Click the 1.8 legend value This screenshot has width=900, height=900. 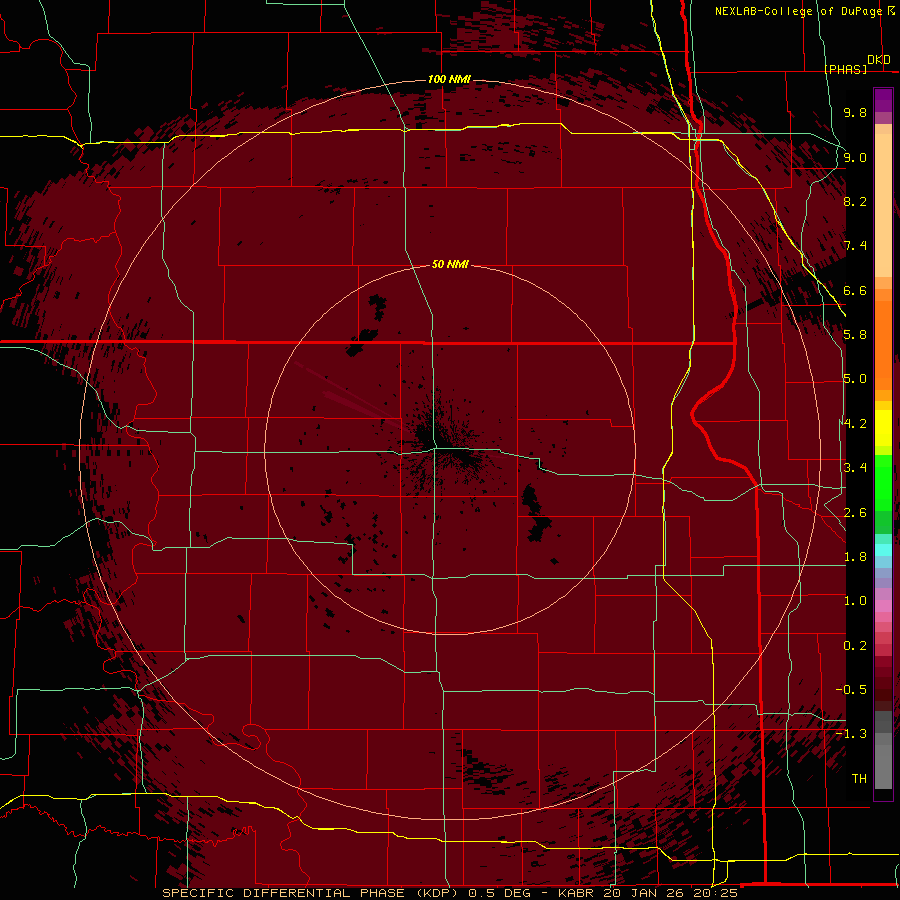click(x=855, y=557)
